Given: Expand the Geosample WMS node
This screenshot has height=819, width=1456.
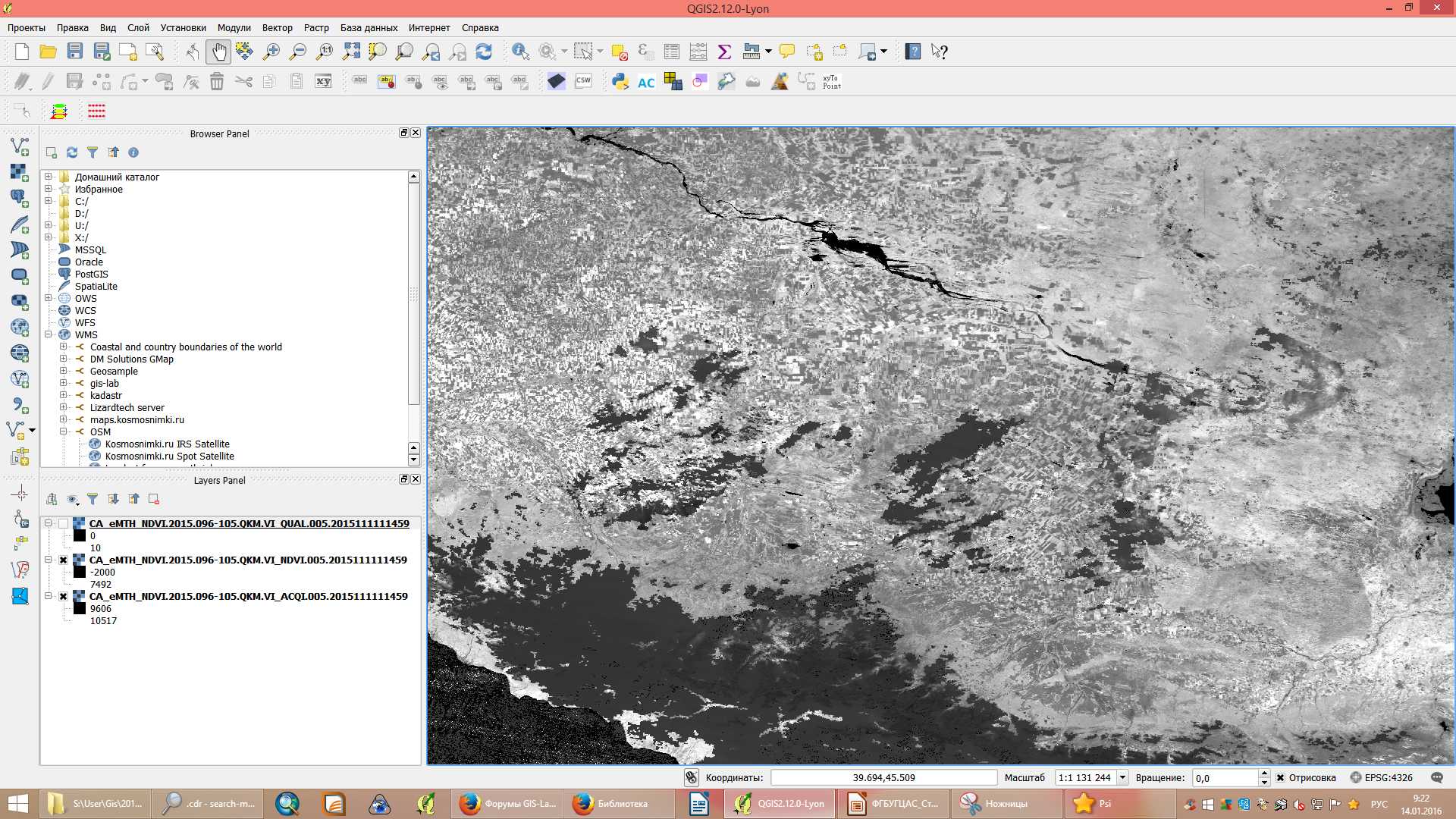Looking at the screenshot, I should (64, 371).
